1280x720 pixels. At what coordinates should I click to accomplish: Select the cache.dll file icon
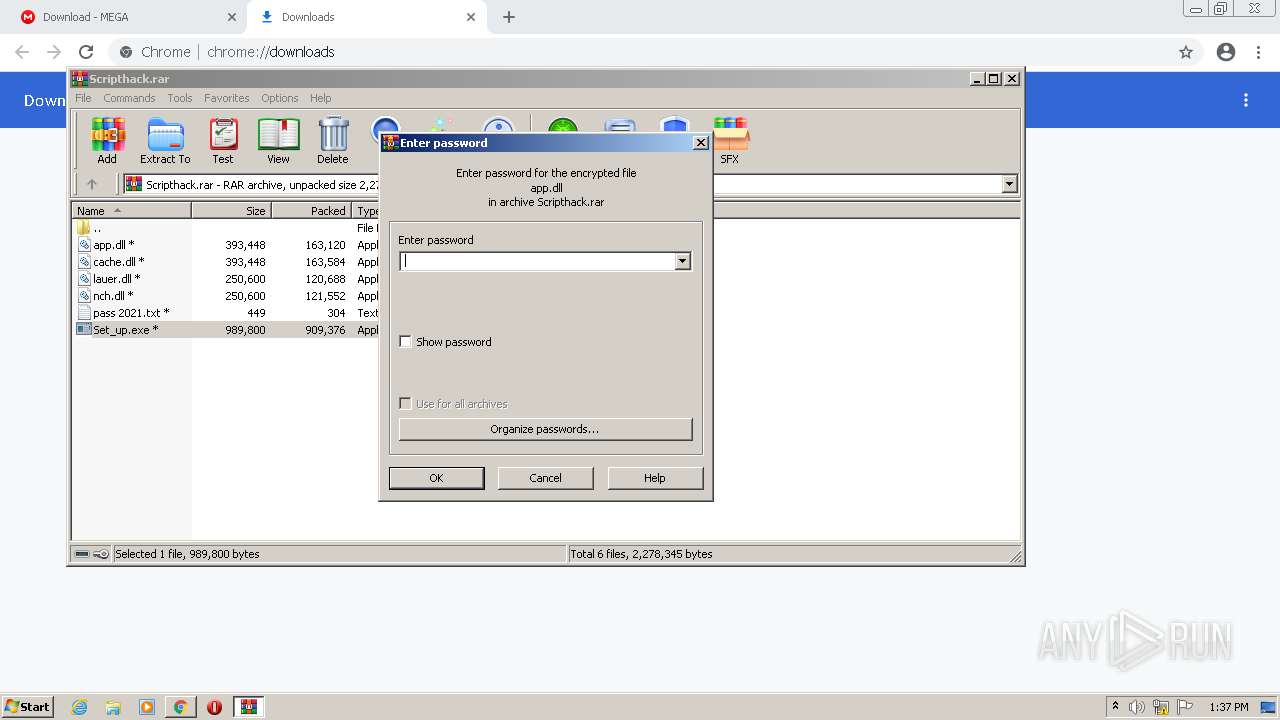click(x=84, y=262)
